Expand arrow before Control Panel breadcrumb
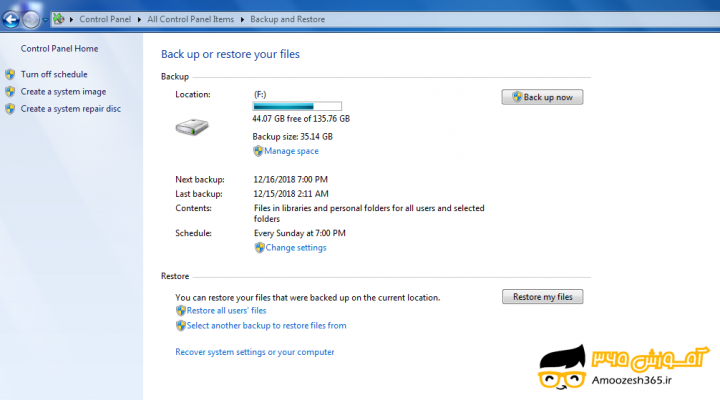720x400 pixels. coord(72,19)
